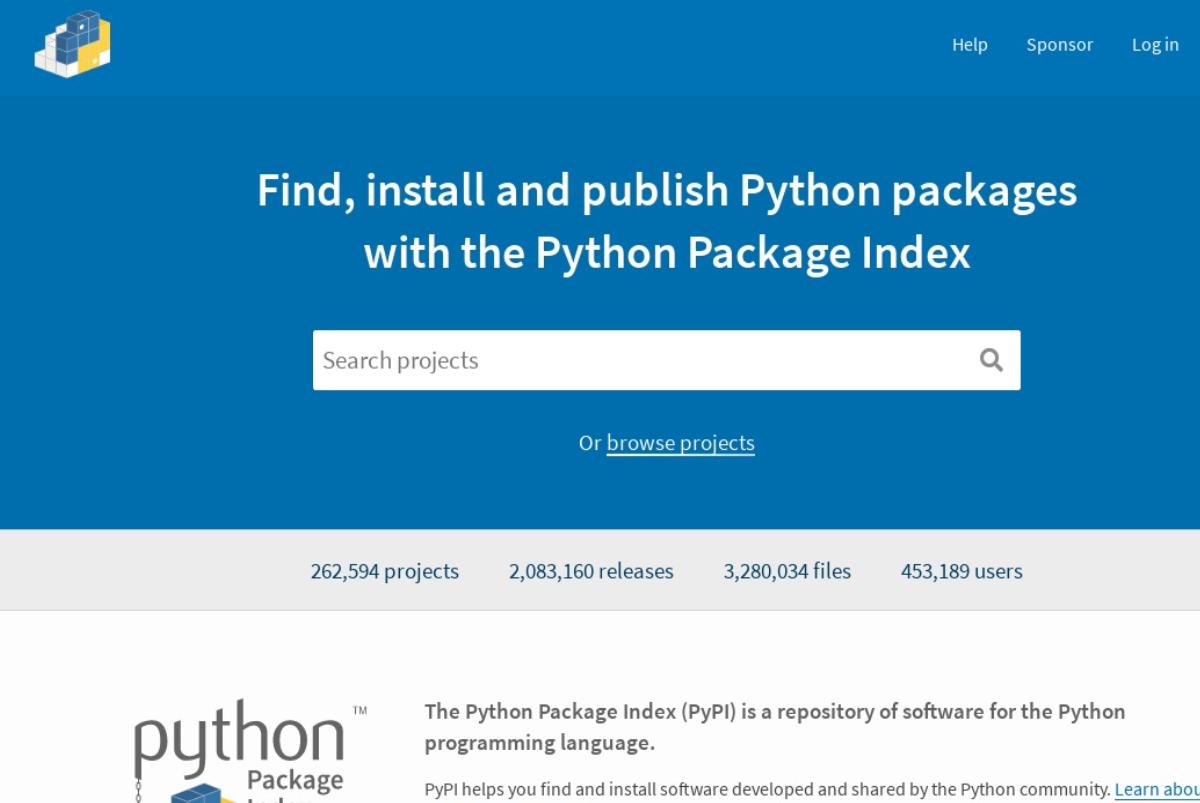Open the Help page
The width and height of the screenshot is (1200, 803).
969,45
